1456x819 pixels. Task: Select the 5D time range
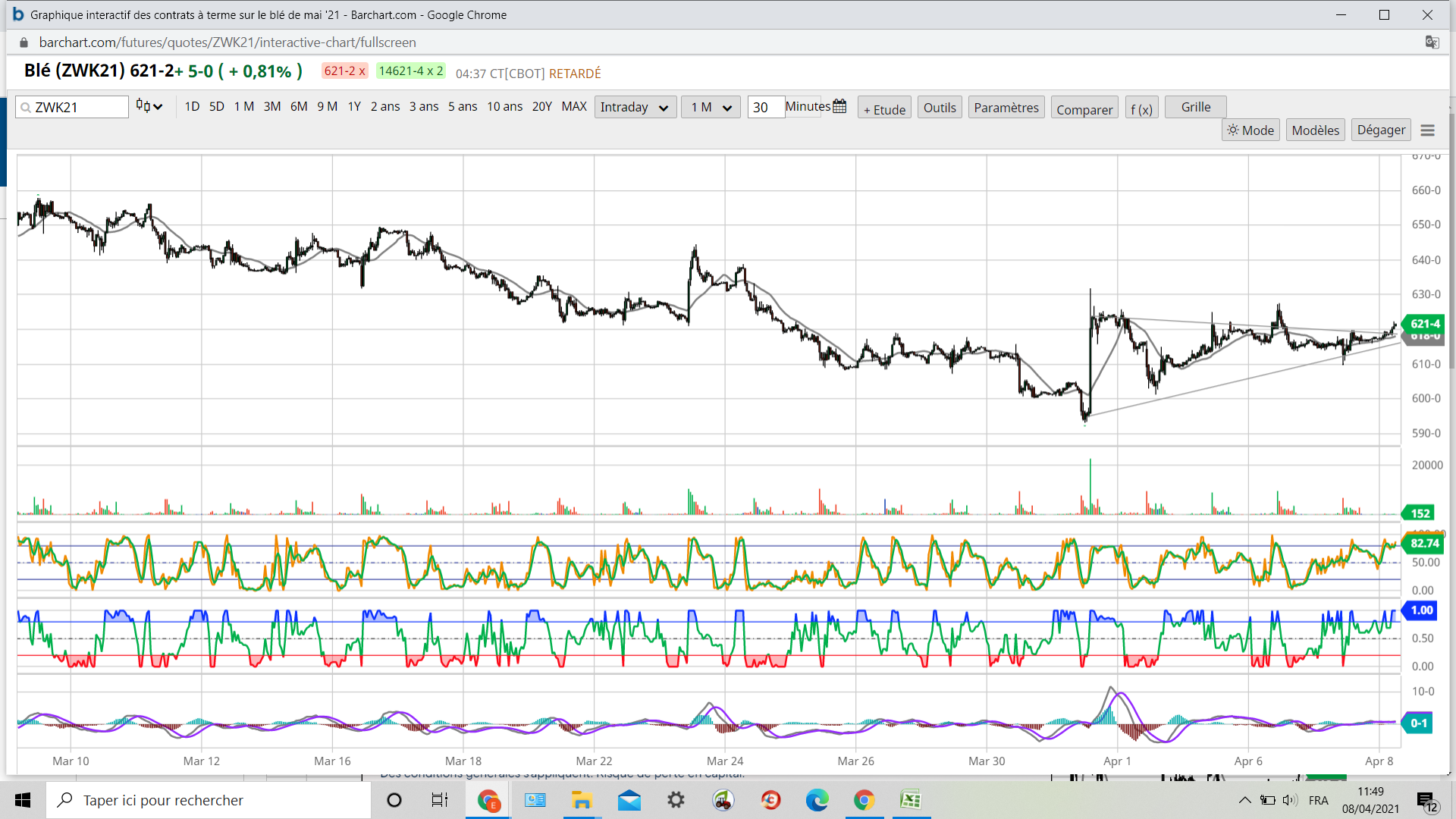217,107
